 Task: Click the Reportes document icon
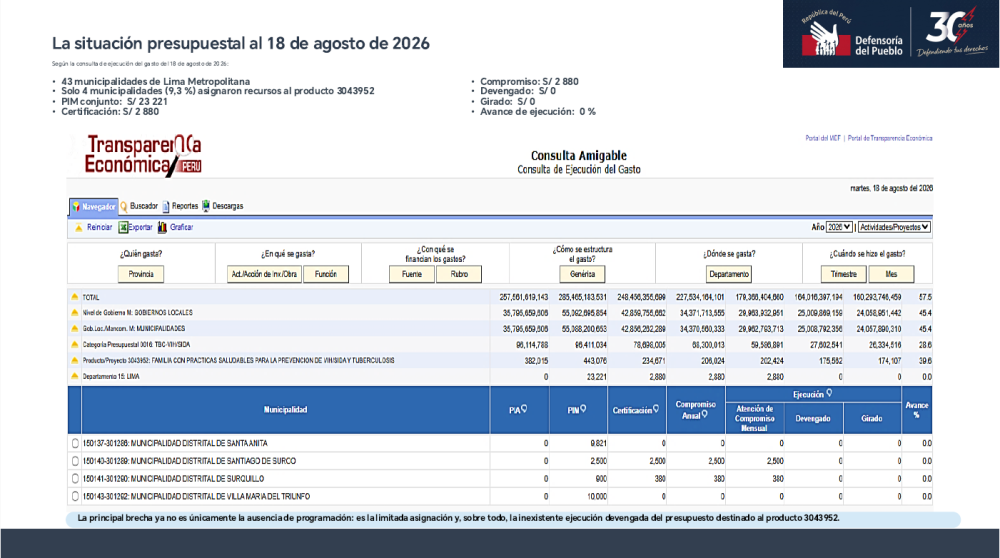pos(166,207)
